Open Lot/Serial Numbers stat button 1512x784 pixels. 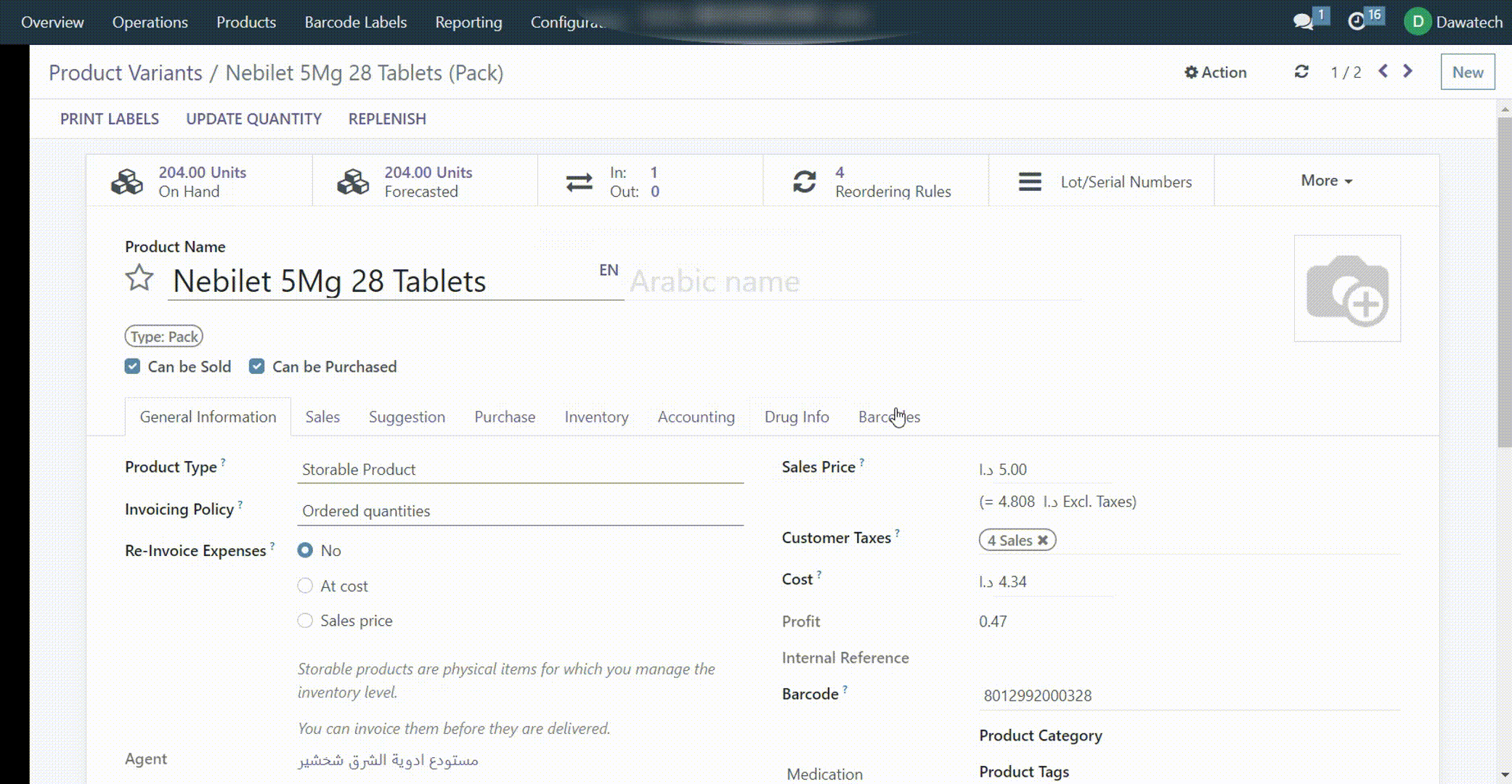point(1101,181)
